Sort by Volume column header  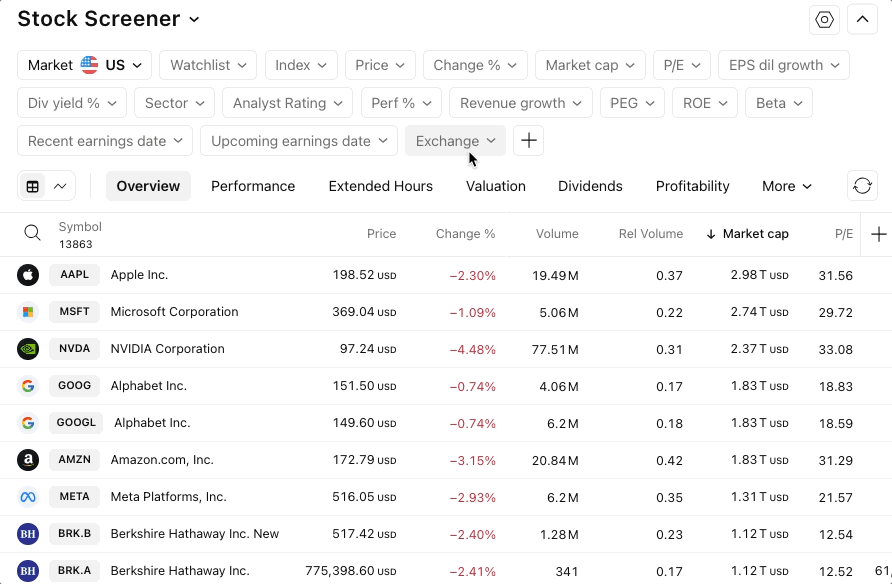click(x=557, y=234)
